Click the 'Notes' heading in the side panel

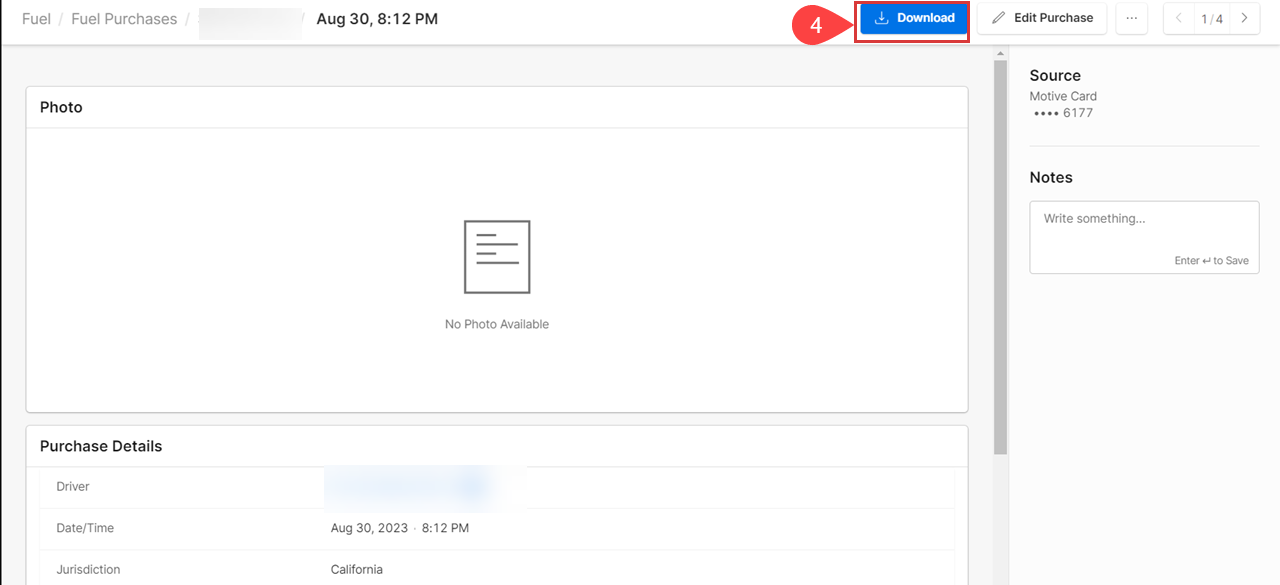[x=1051, y=177]
